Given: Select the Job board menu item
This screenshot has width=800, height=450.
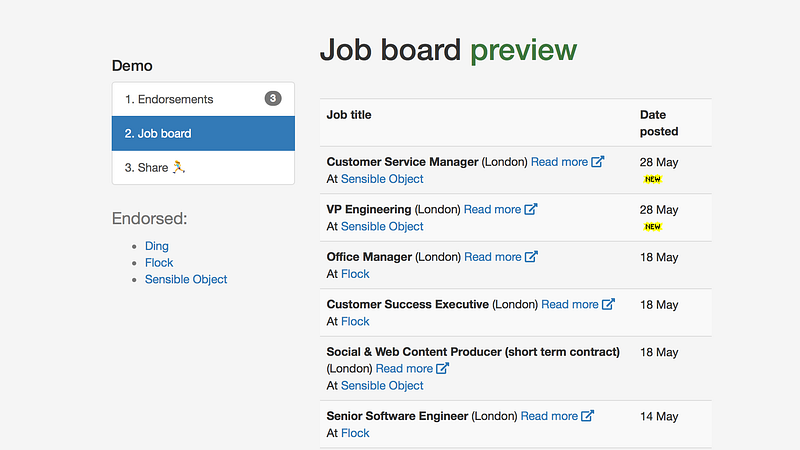Looking at the screenshot, I should pyautogui.click(x=203, y=133).
